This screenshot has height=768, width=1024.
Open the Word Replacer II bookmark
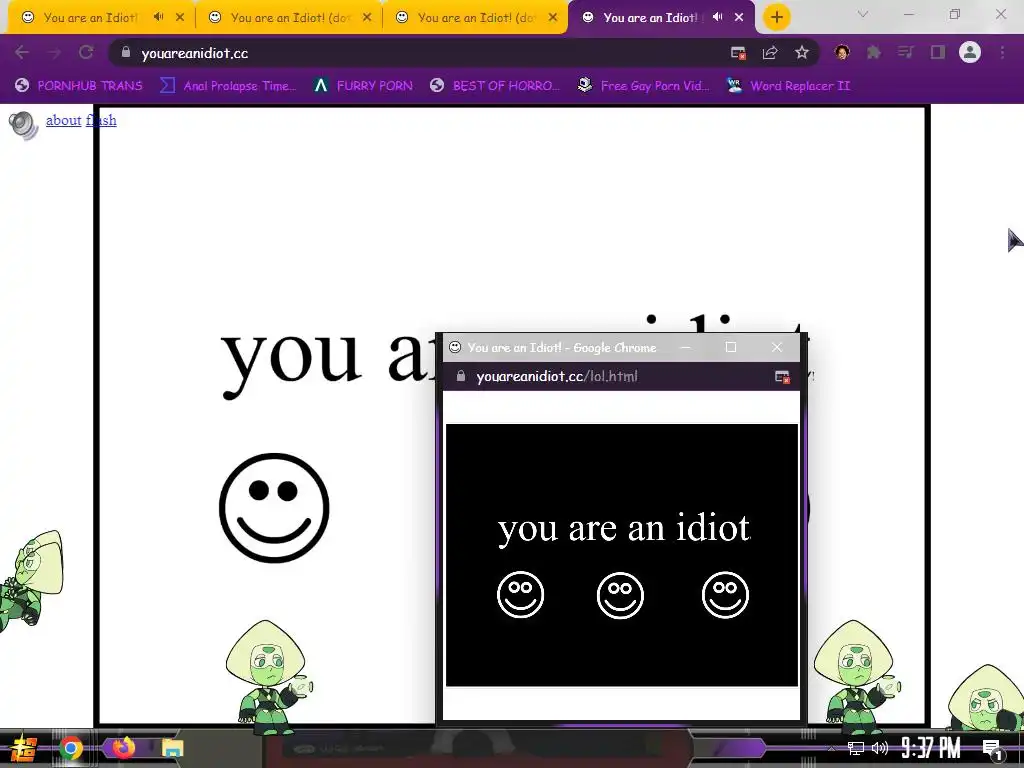coord(789,86)
